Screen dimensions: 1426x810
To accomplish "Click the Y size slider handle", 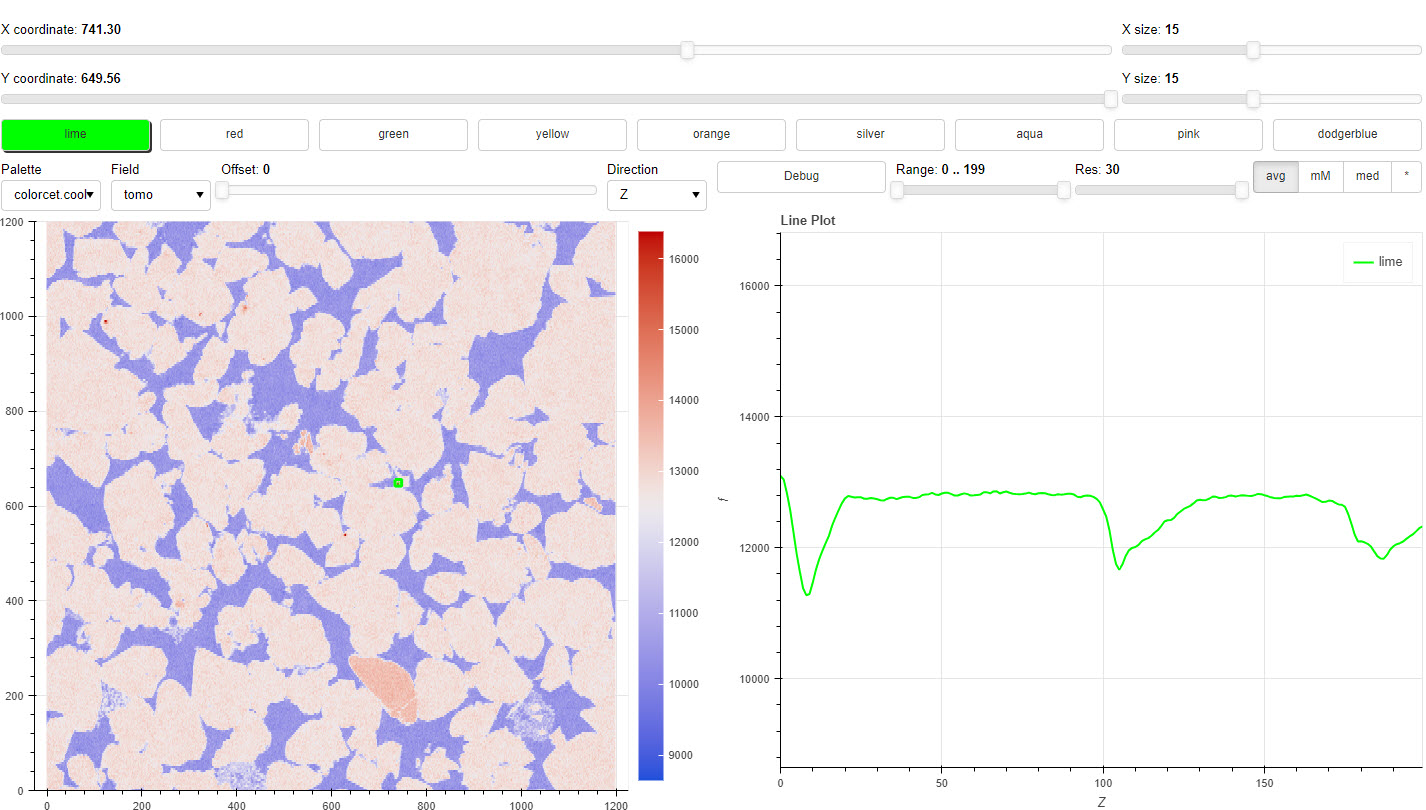I will click(x=1253, y=99).
